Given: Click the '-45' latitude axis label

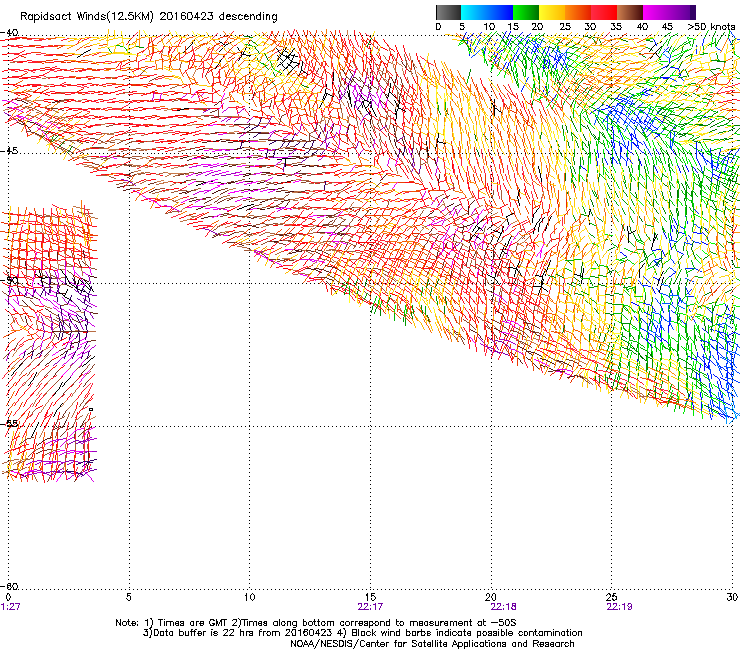Looking at the screenshot, I should click(9, 151).
